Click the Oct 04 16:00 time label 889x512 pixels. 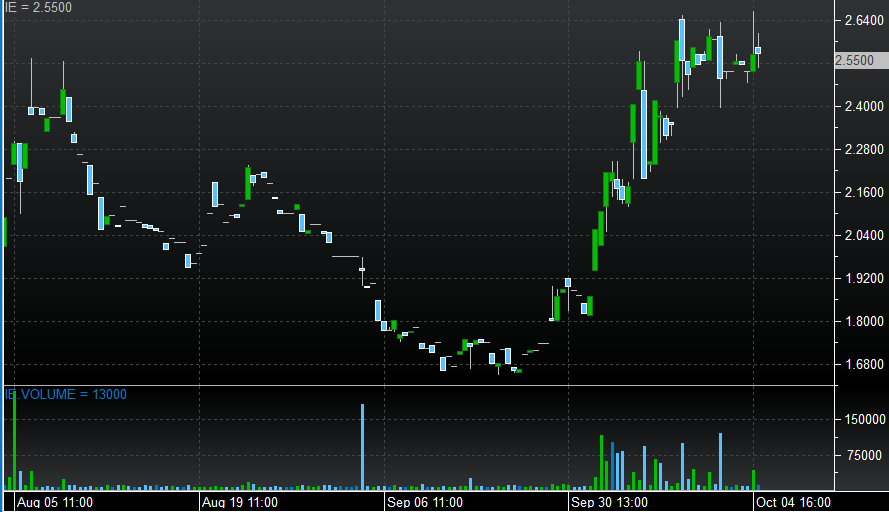pyautogui.click(x=794, y=501)
